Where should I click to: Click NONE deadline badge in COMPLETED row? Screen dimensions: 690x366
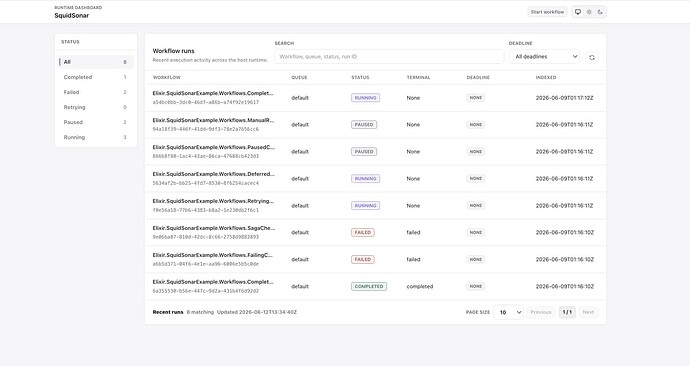pyautogui.click(x=476, y=286)
